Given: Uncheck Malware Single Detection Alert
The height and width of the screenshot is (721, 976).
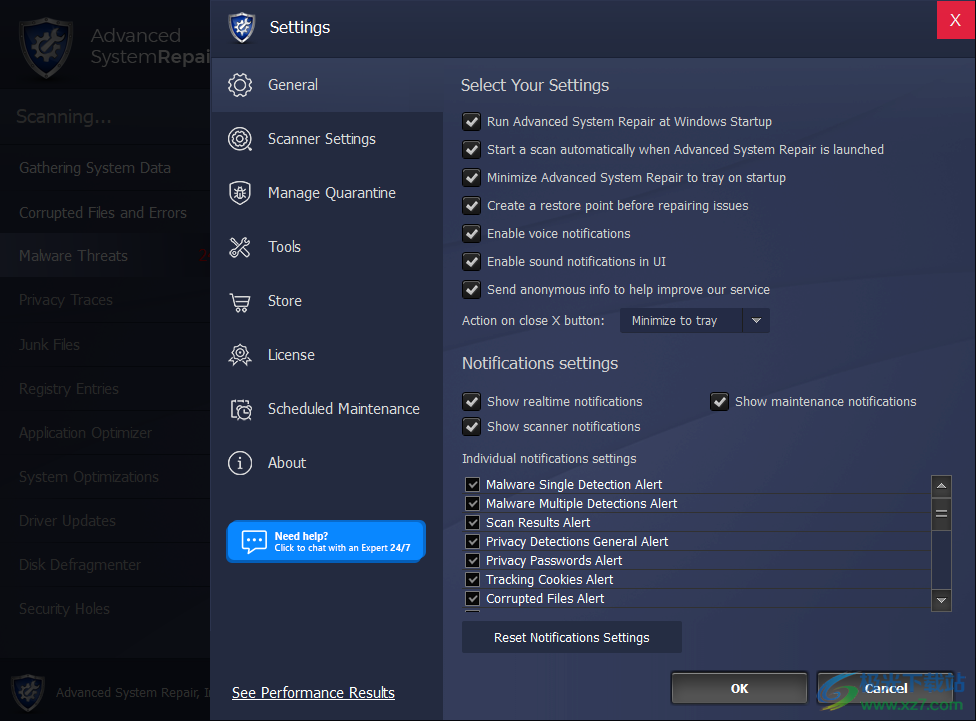Looking at the screenshot, I should tap(472, 484).
